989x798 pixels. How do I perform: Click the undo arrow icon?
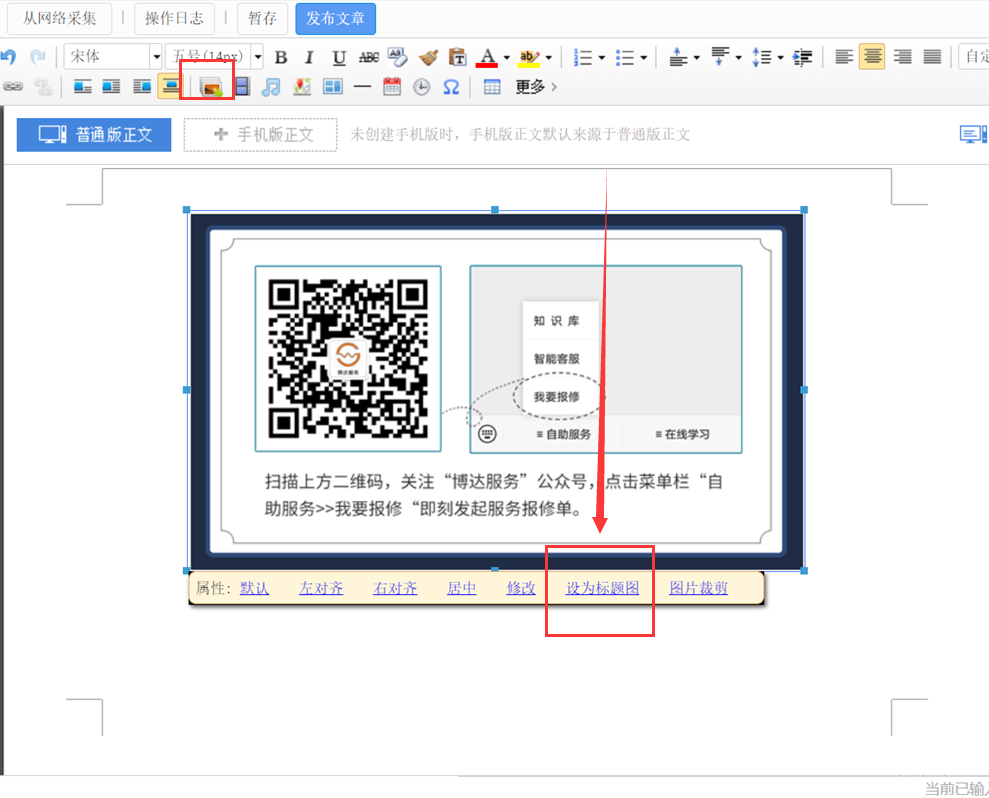click(x=8, y=57)
